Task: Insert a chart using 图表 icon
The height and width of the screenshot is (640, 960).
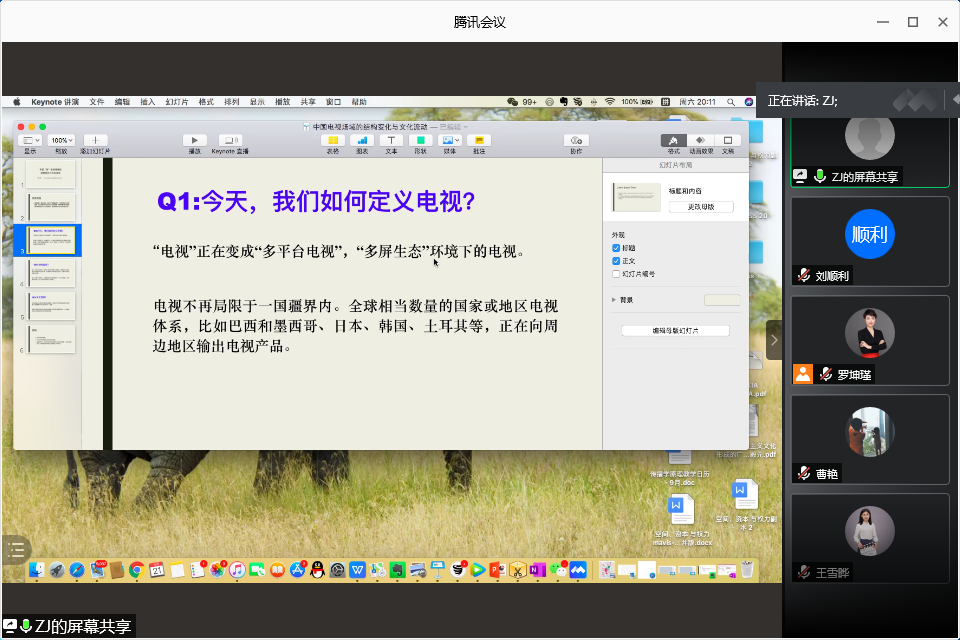Action: 362,141
